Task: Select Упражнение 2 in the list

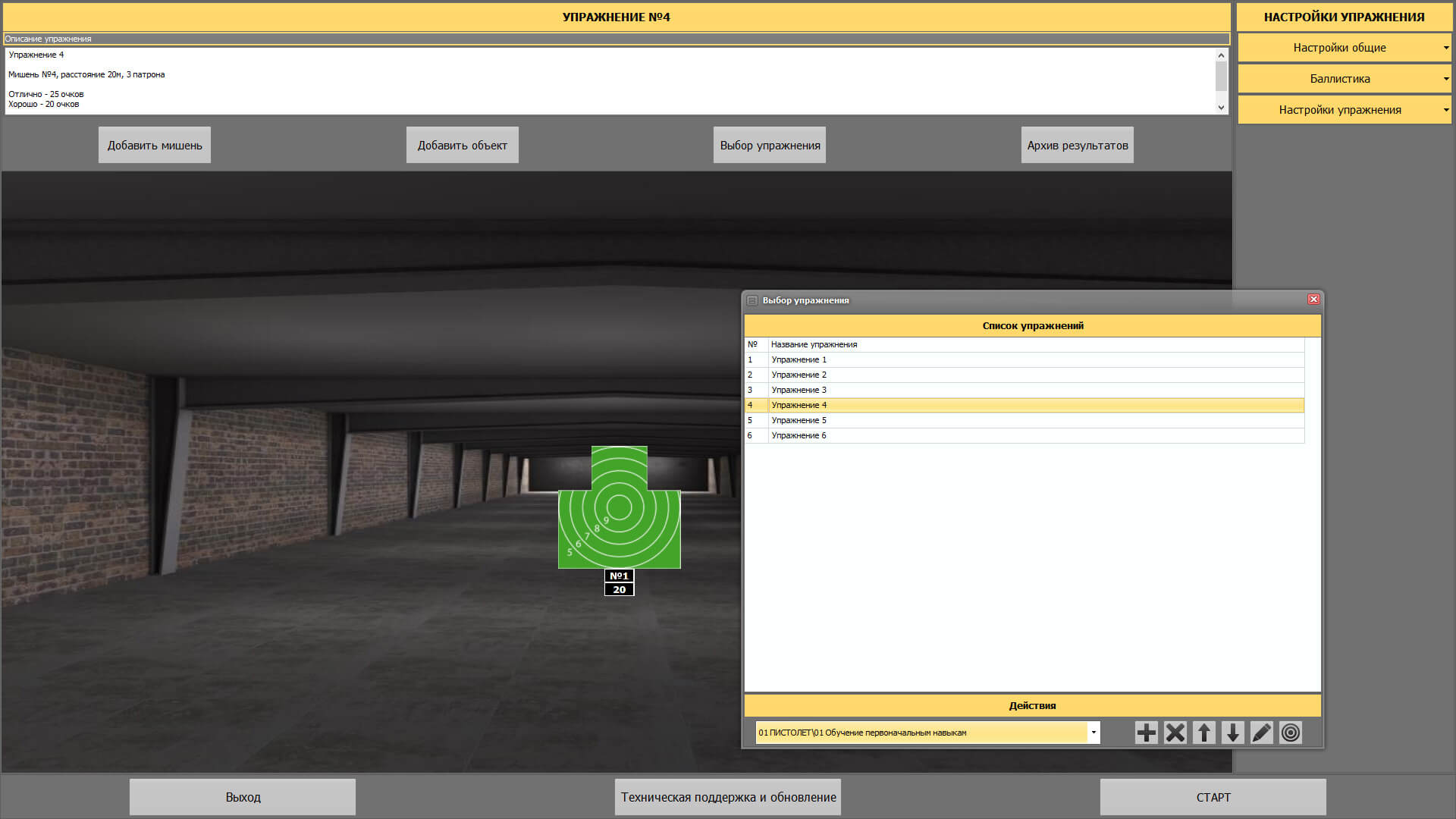Action: click(x=799, y=375)
